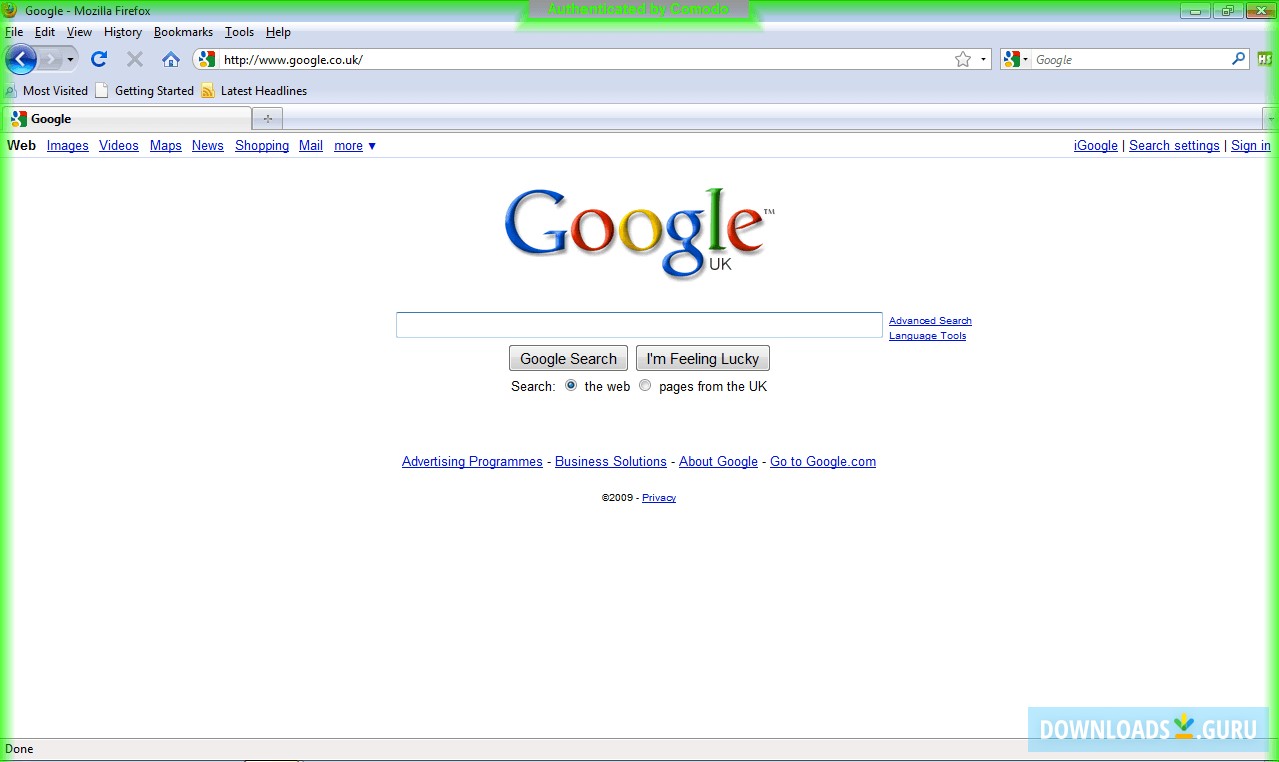This screenshot has height=762, width=1279.
Task: Open the Bookmarks menu
Action: 183,32
